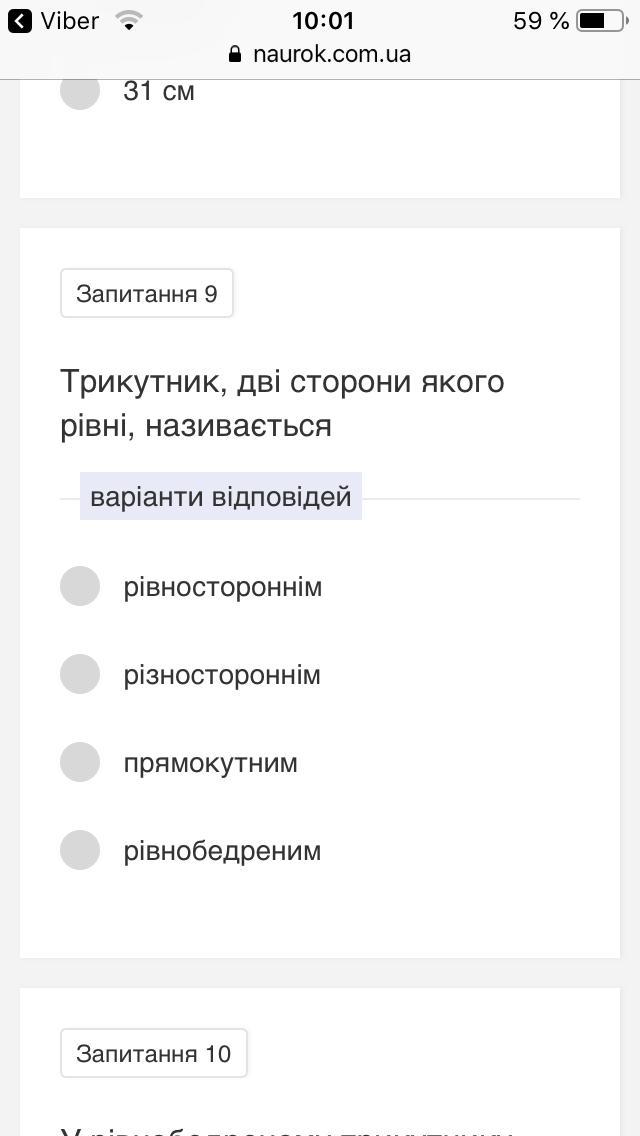Click the question text about Трикутник

(x=282, y=403)
